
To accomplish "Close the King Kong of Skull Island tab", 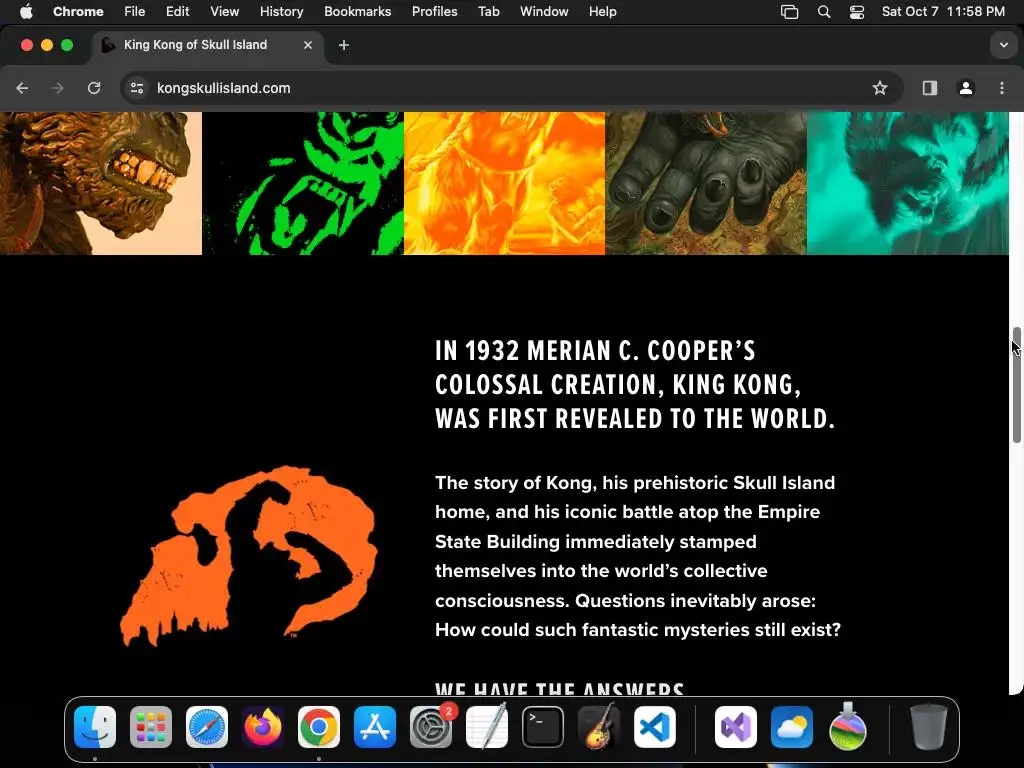I will pos(308,45).
